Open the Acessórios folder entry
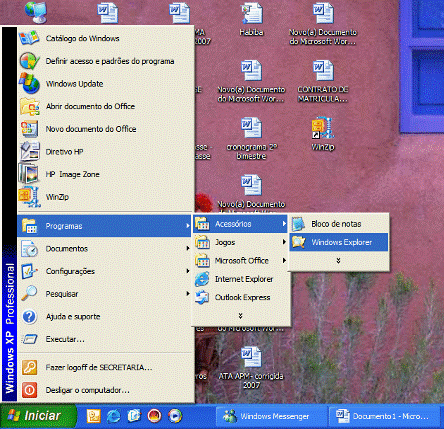 point(240,224)
